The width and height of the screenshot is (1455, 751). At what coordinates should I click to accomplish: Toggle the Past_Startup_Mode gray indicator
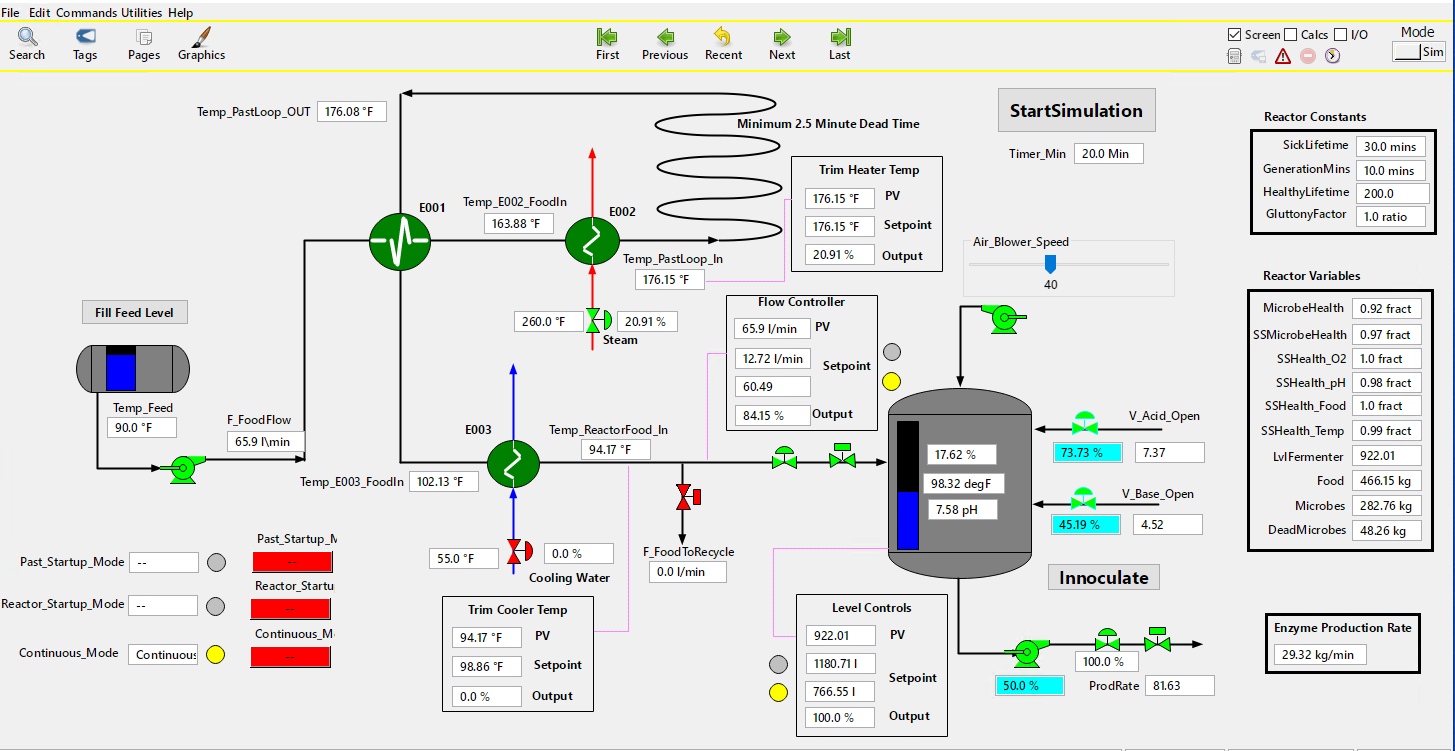[x=216, y=562]
